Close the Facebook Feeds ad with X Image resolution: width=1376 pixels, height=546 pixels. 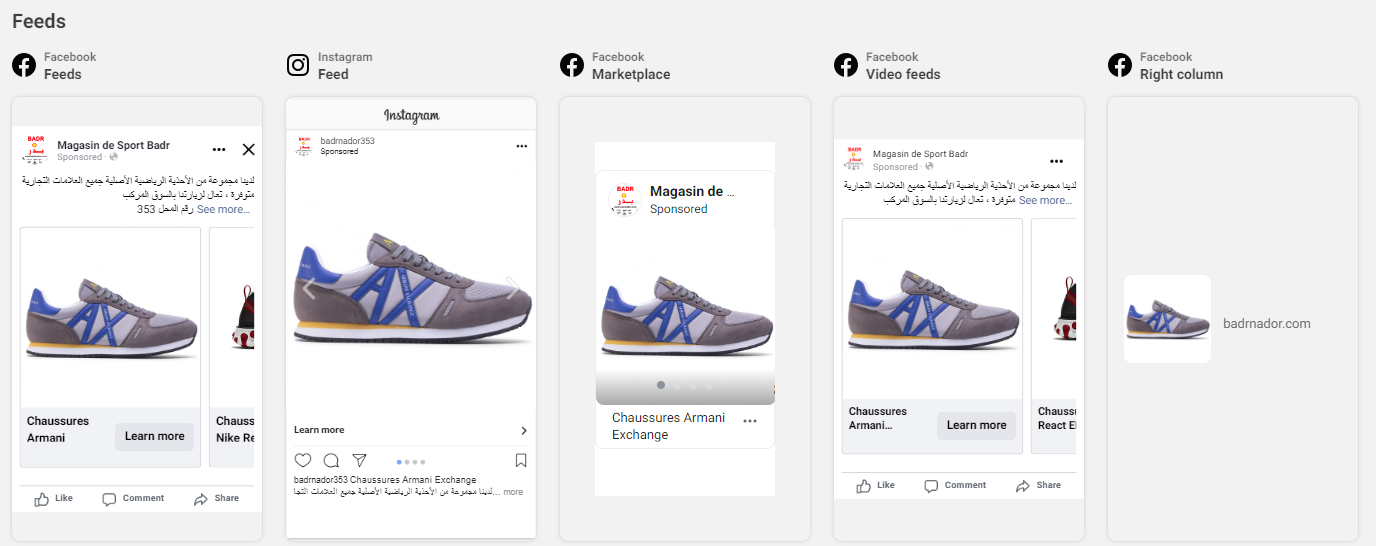click(249, 150)
